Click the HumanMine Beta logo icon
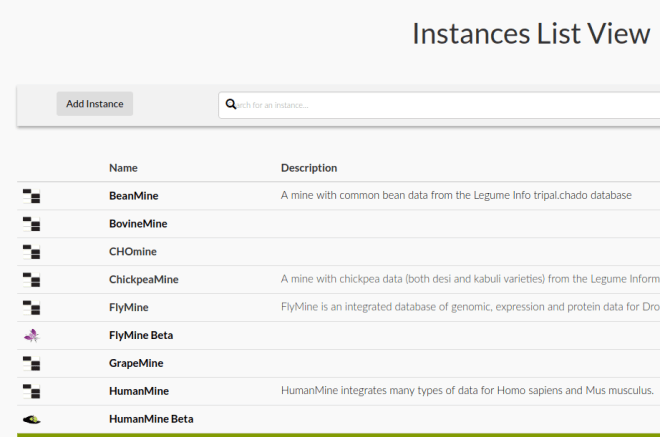The height and width of the screenshot is (437, 660). click(32, 419)
